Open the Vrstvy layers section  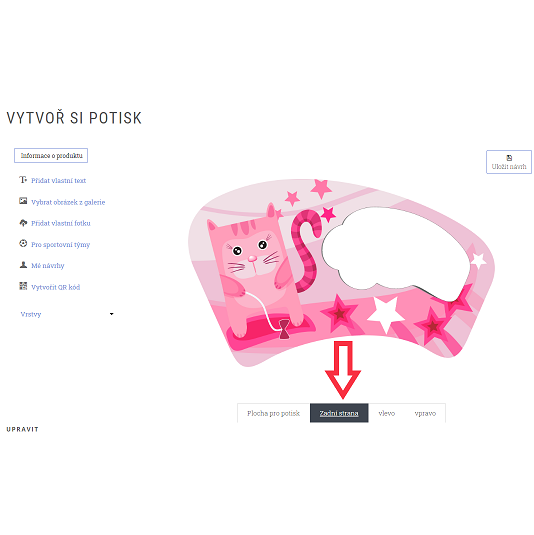pyautogui.click(x=31, y=314)
